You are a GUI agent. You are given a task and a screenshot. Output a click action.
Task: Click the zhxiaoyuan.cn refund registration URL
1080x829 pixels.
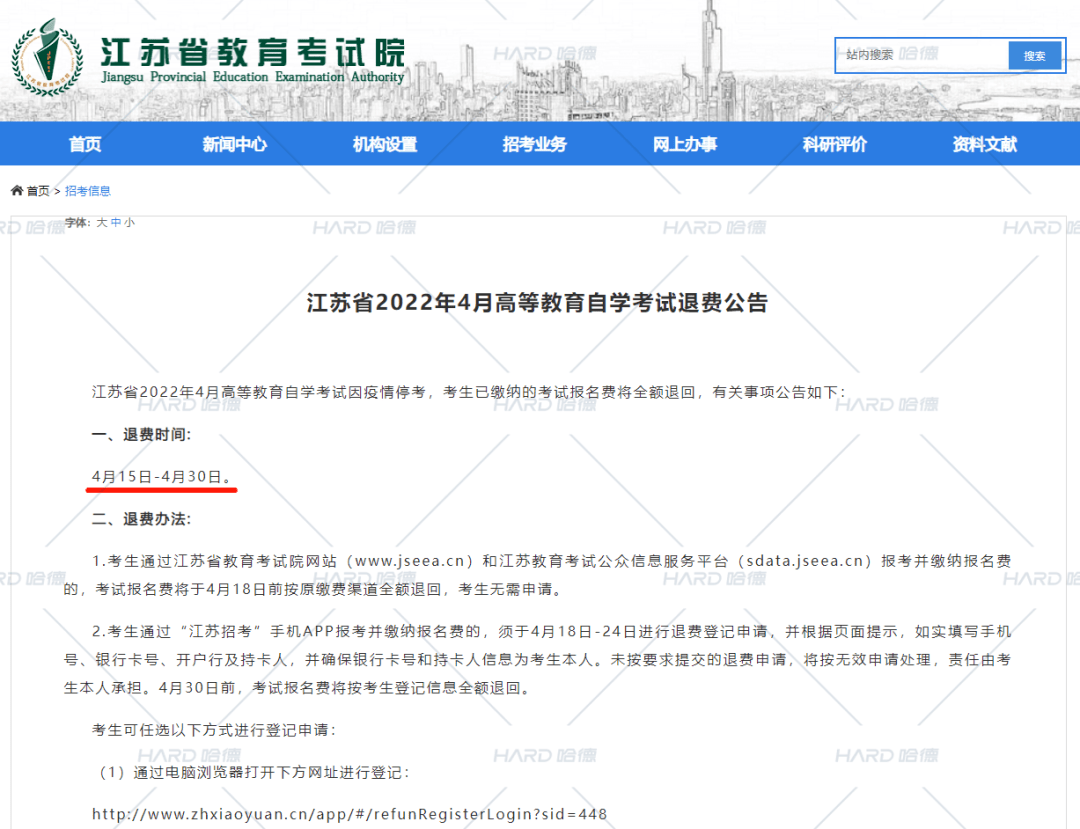349,814
